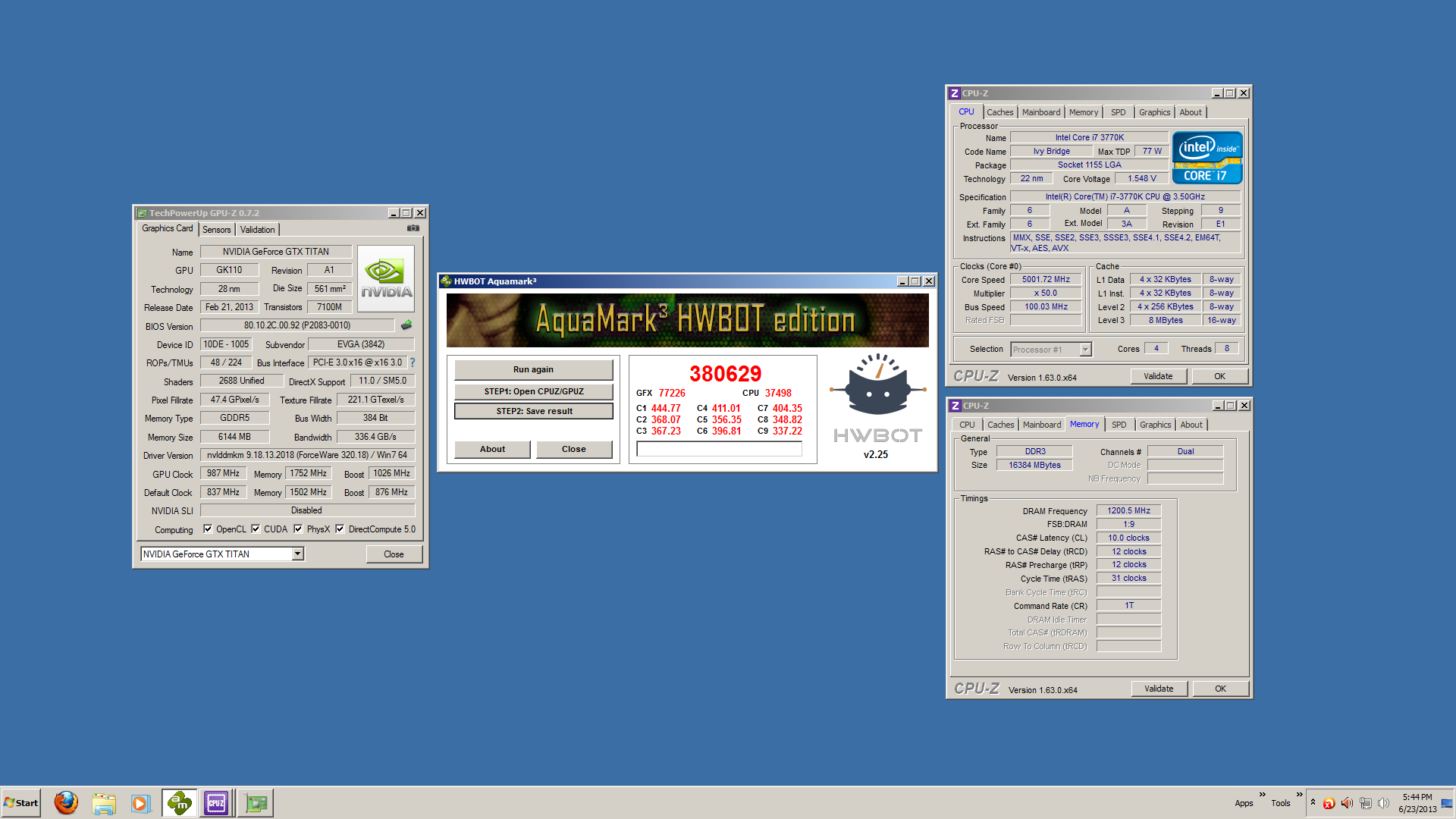Switch to the Validation tab in GPU-Z
This screenshot has width=1456, height=819.
[257, 230]
